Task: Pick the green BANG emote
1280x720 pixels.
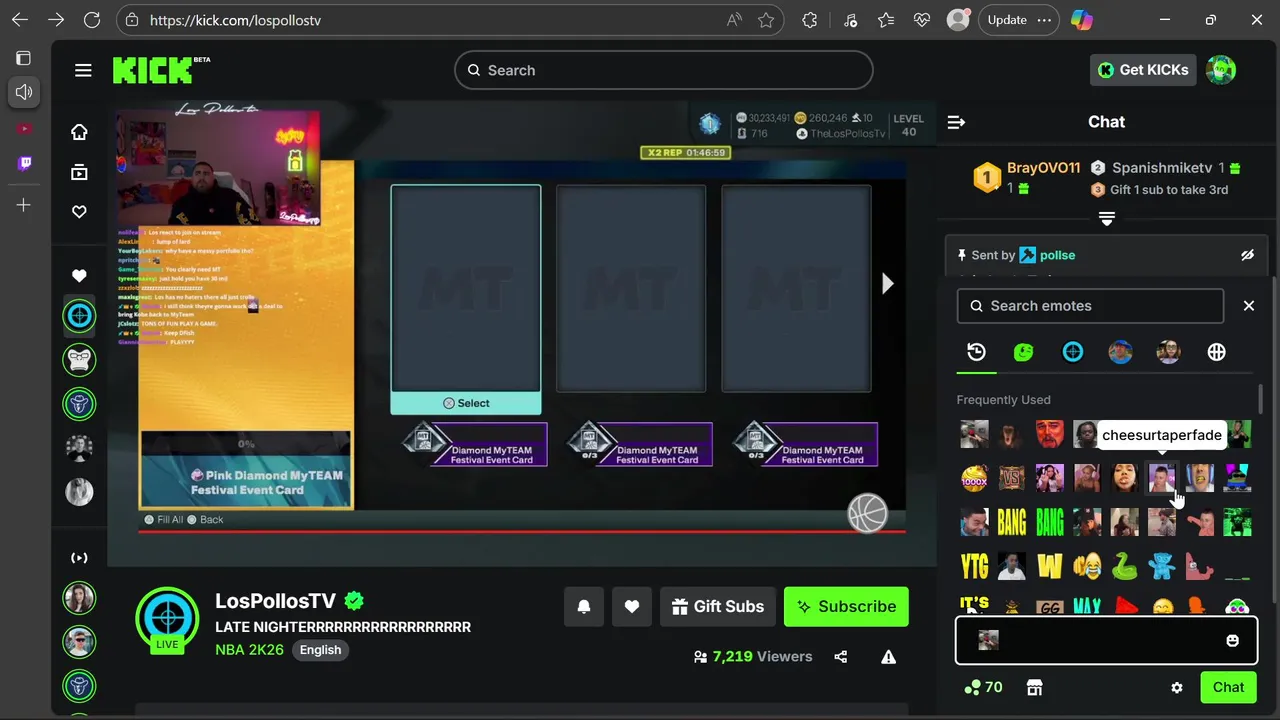Action: [1049, 522]
